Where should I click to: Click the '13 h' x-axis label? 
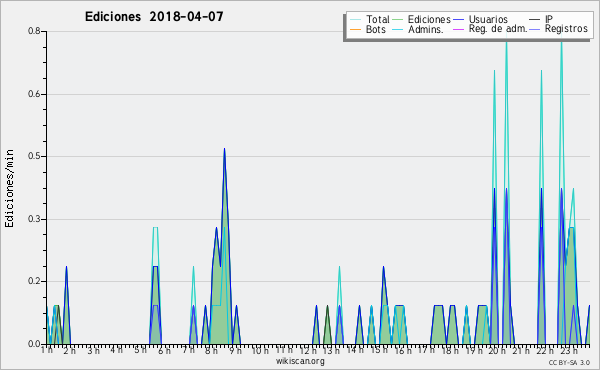(331, 350)
